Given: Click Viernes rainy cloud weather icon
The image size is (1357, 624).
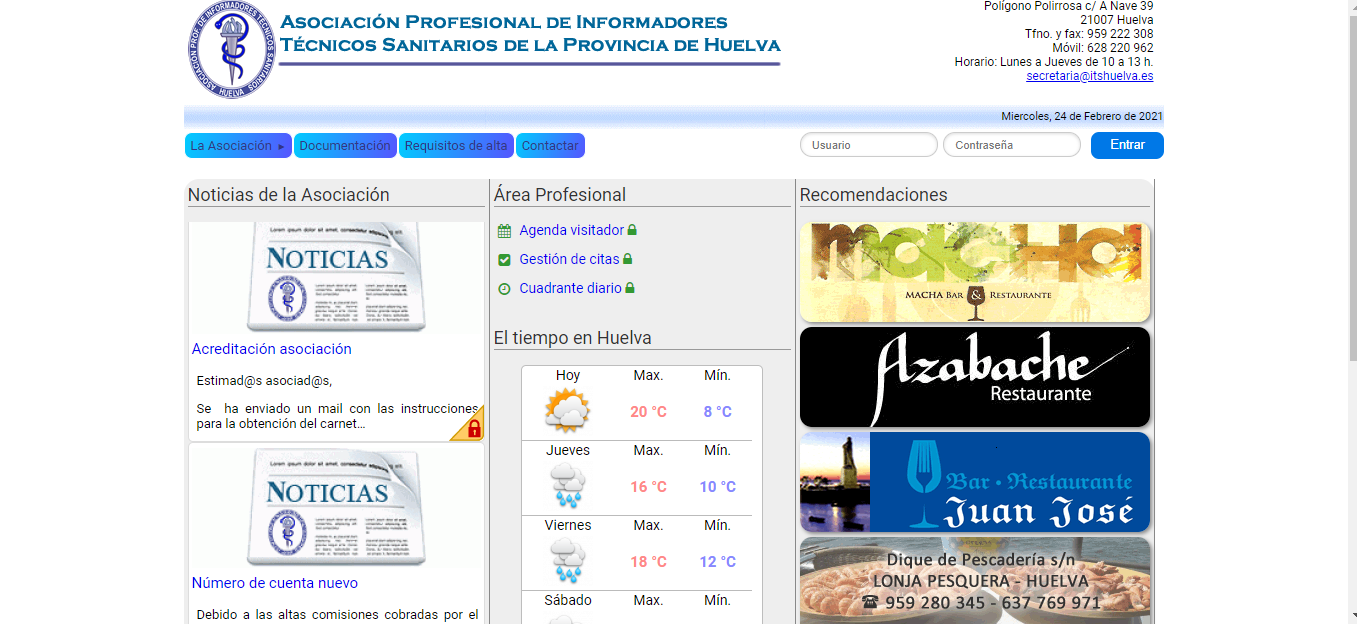Looking at the screenshot, I should [x=567, y=561].
